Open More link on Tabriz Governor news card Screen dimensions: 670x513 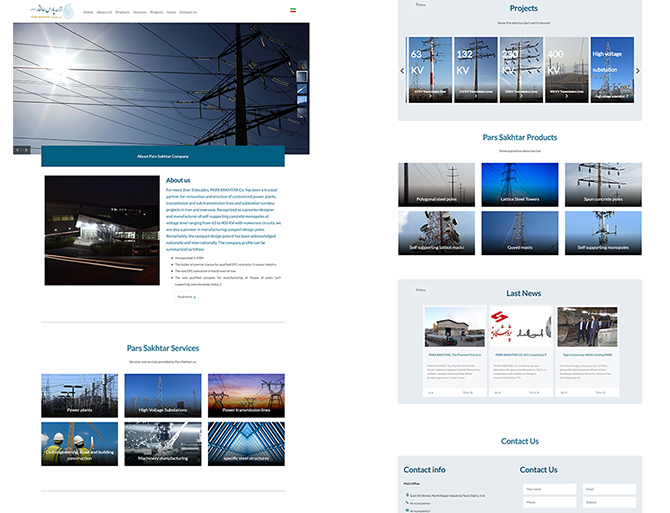click(600, 392)
